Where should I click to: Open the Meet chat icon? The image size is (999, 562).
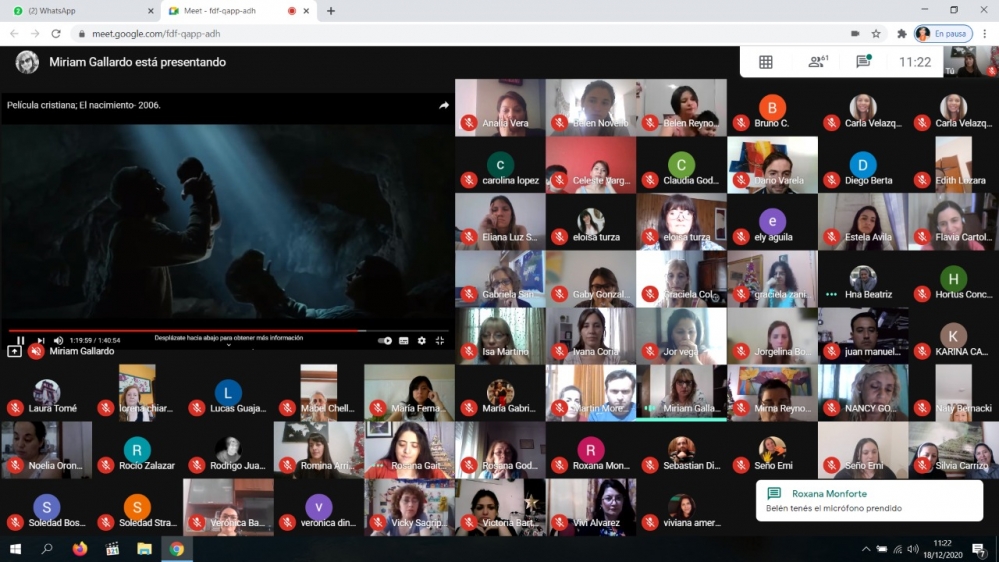pyautogui.click(x=863, y=61)
